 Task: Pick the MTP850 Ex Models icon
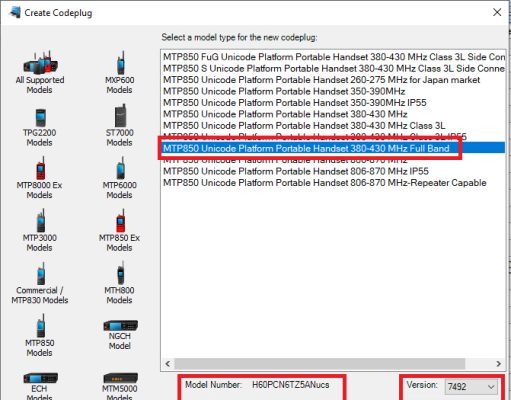120,220
